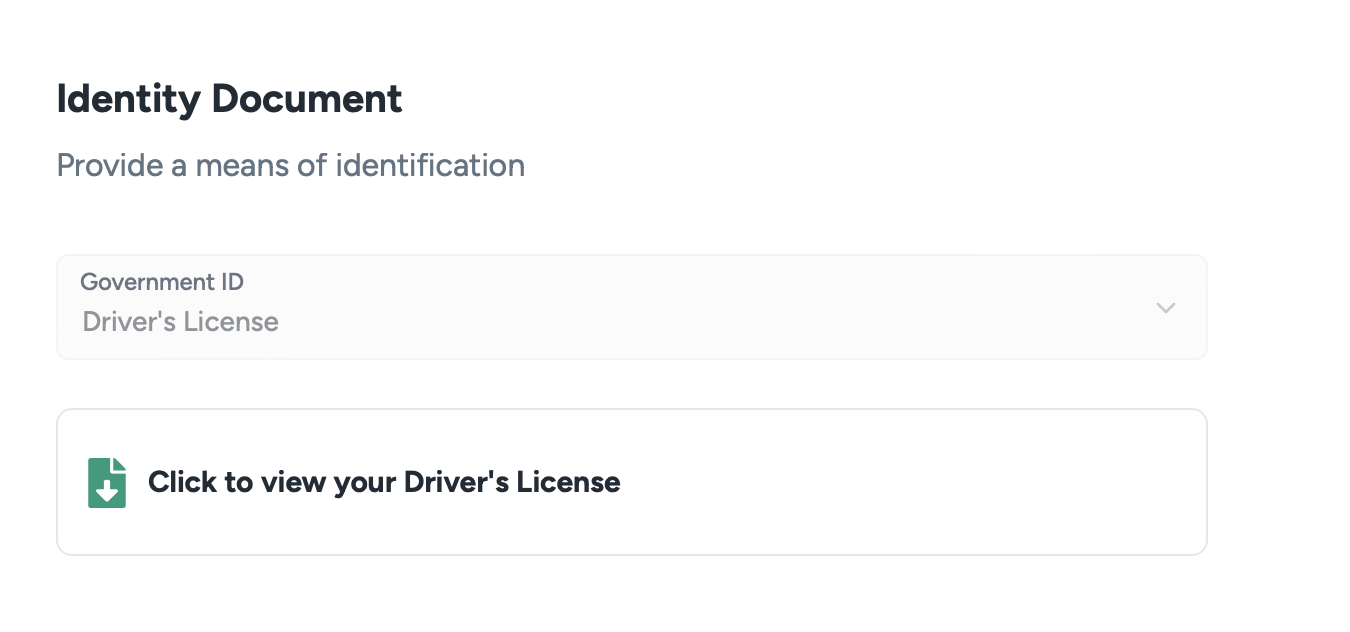Open the Driver's License document card

[x=631, y=482]
